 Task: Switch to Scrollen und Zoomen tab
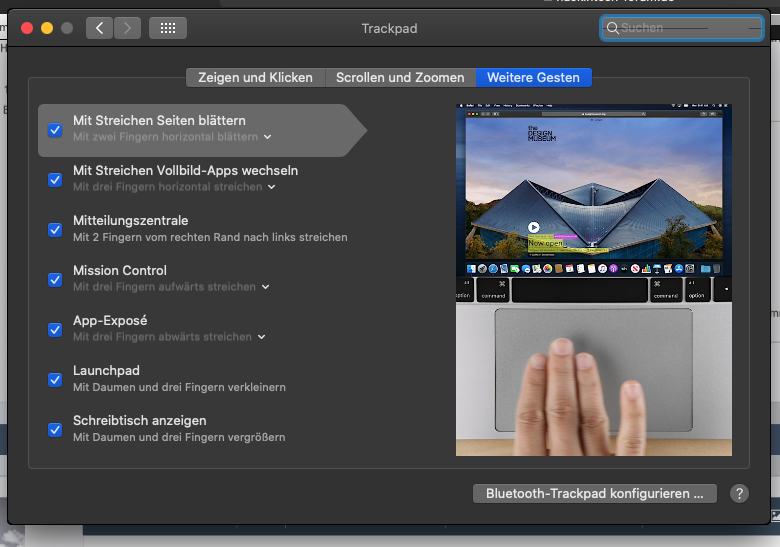pos(400,78)
